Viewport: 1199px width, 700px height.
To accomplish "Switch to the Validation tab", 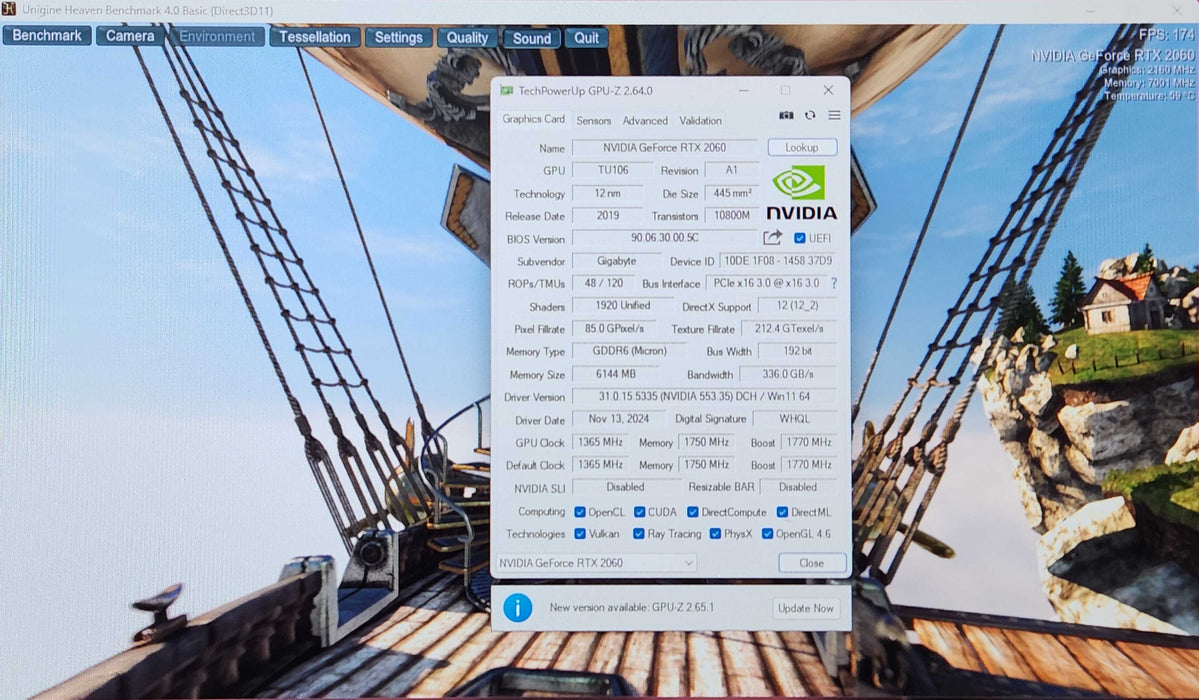I will [x=700, y=121].
